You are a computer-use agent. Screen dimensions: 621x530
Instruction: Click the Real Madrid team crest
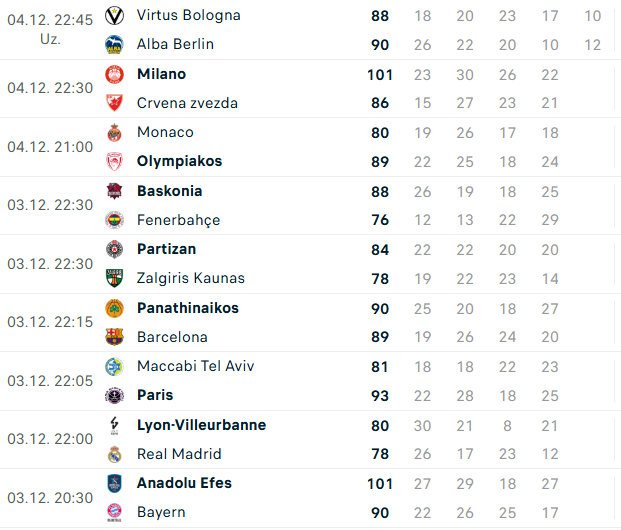tap(114, 454)
